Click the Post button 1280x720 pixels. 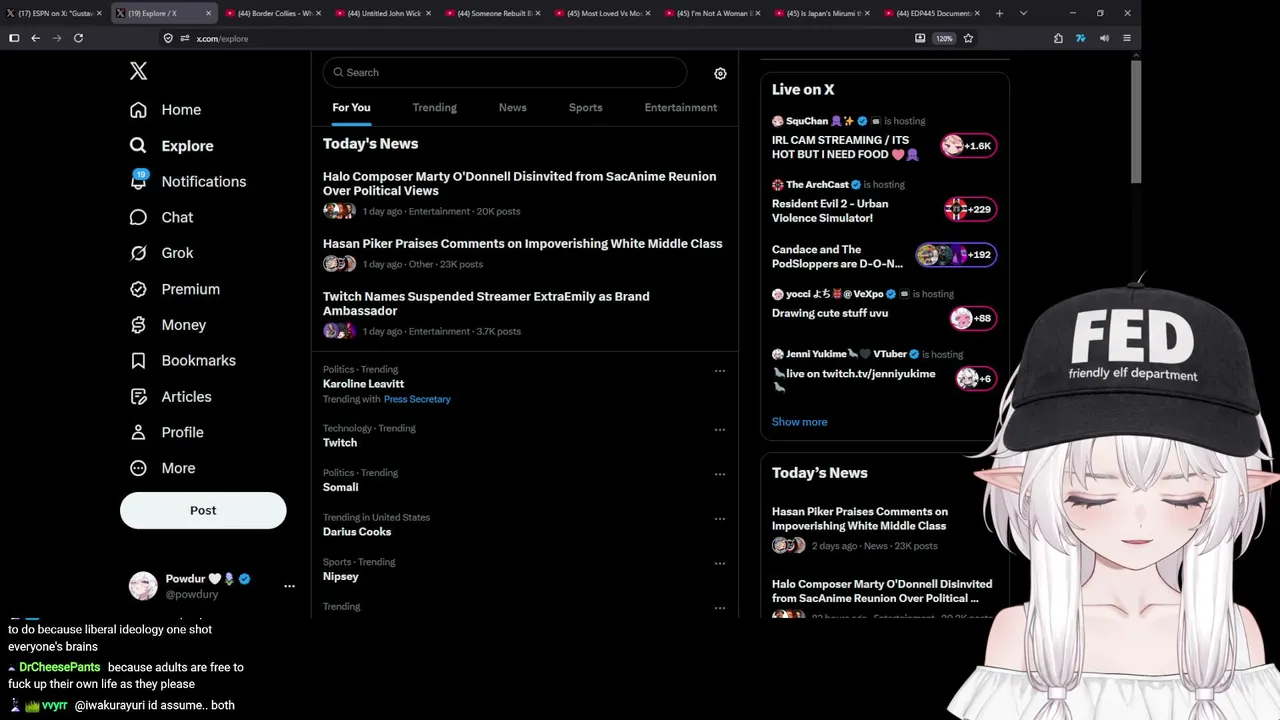click(x=203, y=510)
